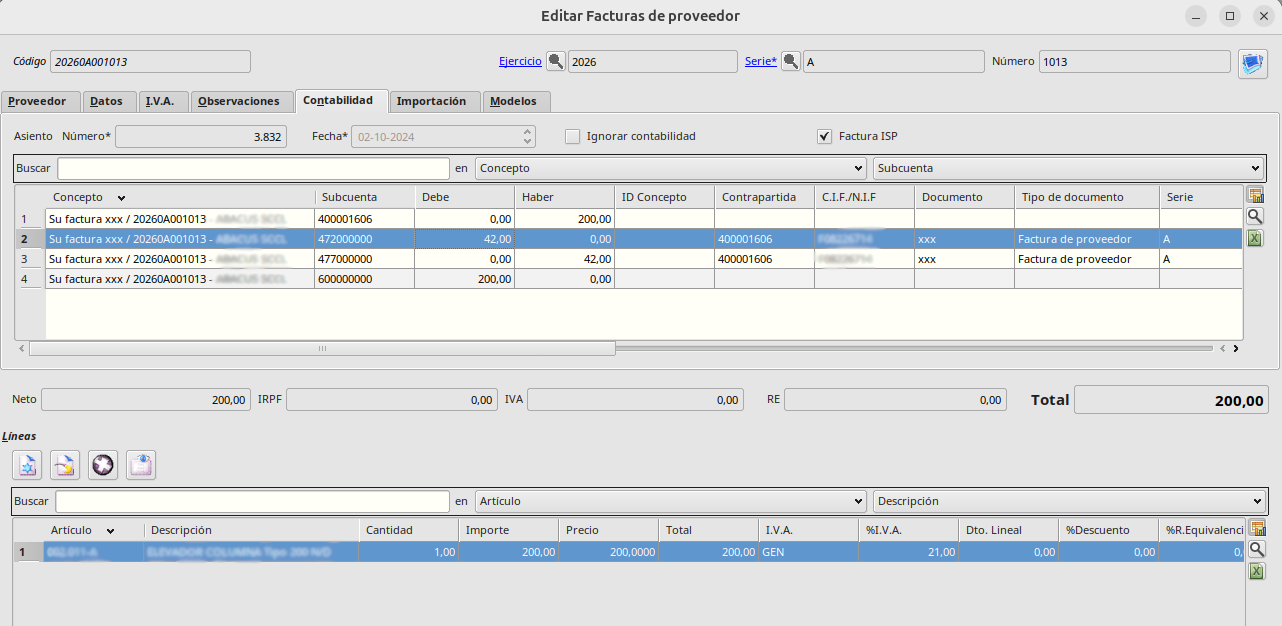
Task: Open the Artículo search-field dropdown
Action: (x=671, y=501)
